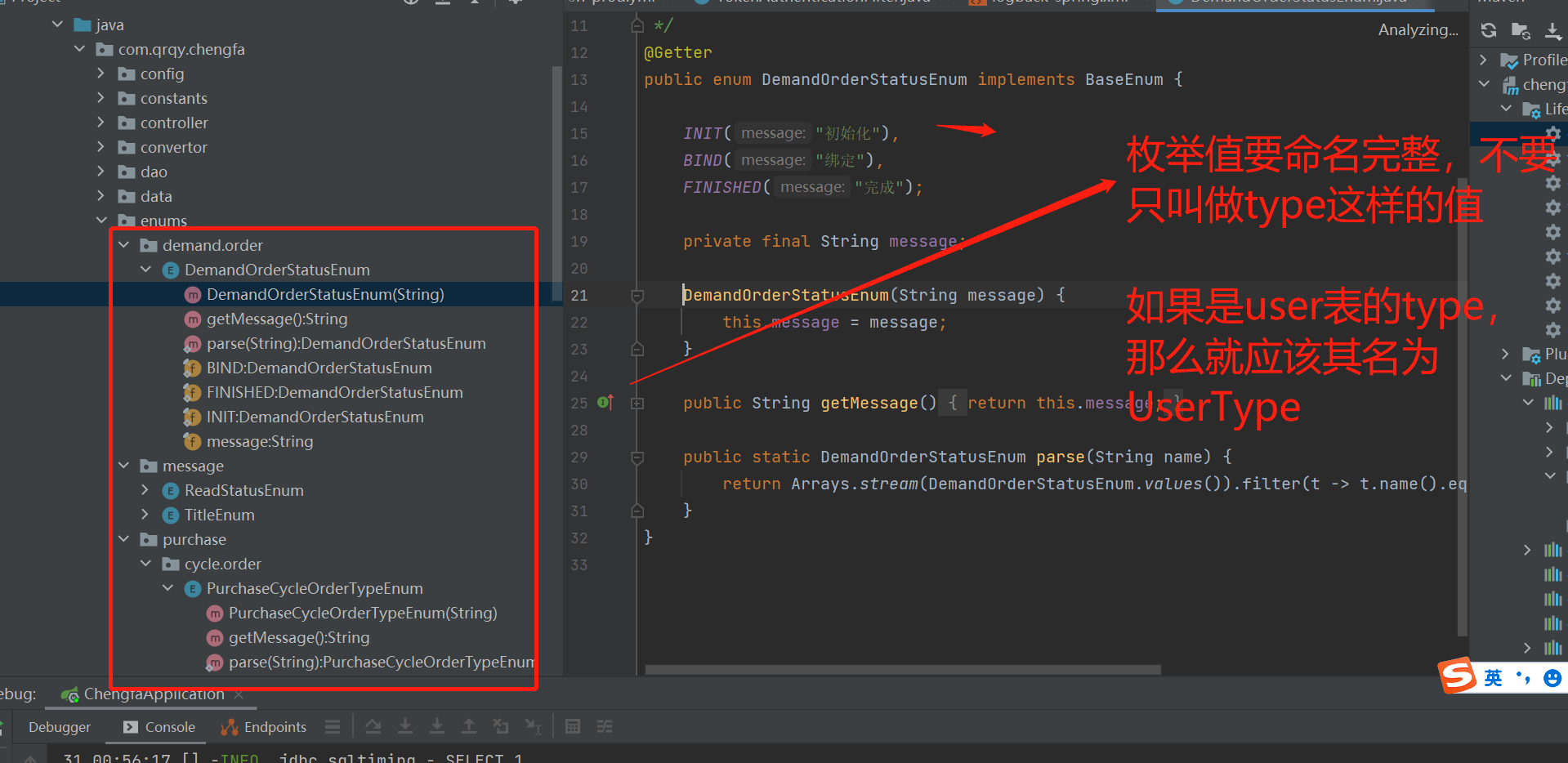Image resolution: width=1568 pixels, height=763 pixels.
Task: Toggle Sogou input English/Chinese mode
Action: [1493, 677]
